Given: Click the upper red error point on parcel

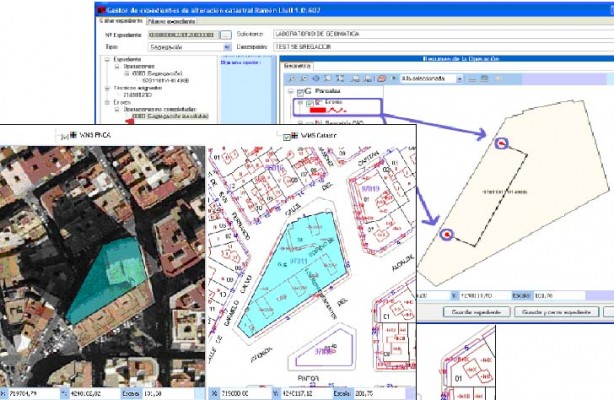Looking at the screenshot, I should pos(502,144).
